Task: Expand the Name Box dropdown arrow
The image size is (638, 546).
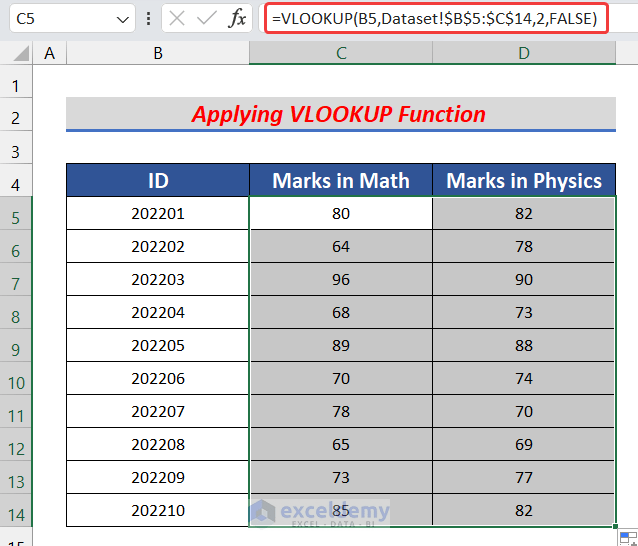Action: (122, 19)
